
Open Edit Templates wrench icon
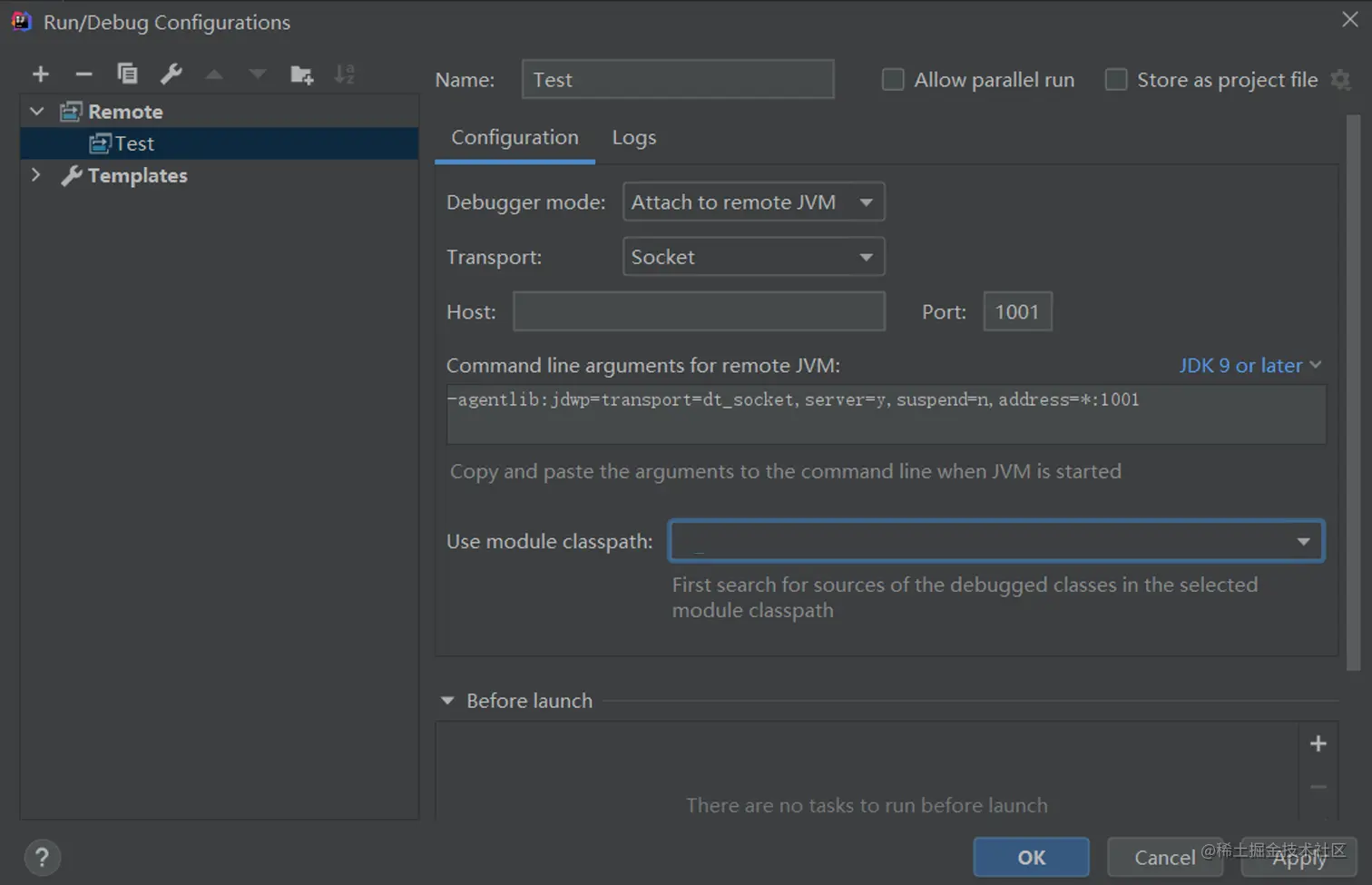(x=171, y=74)
